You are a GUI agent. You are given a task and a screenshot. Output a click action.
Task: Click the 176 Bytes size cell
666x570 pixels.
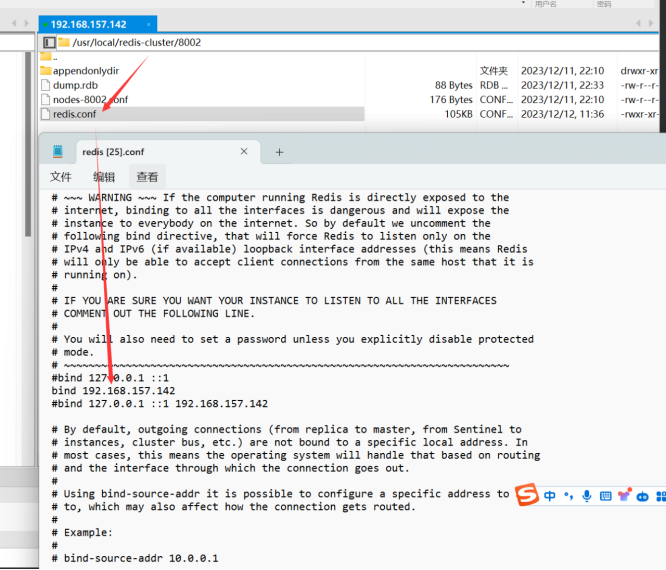tap(451, 100)
